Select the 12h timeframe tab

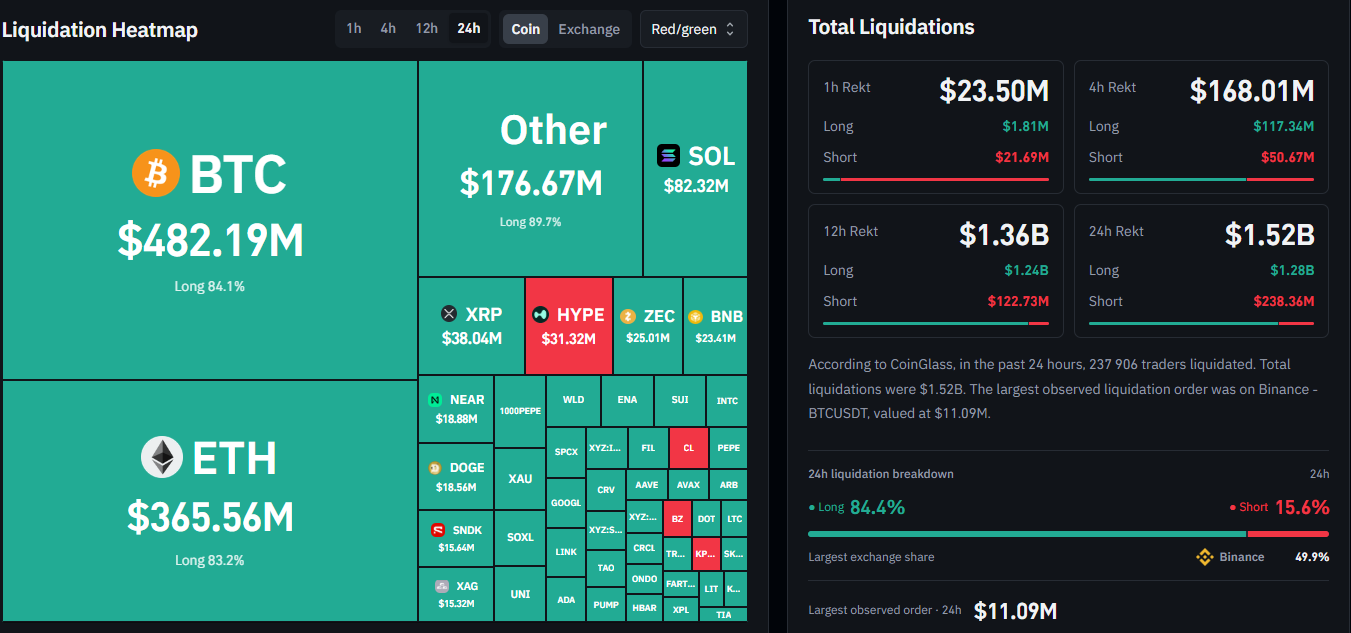pos(427,28)
